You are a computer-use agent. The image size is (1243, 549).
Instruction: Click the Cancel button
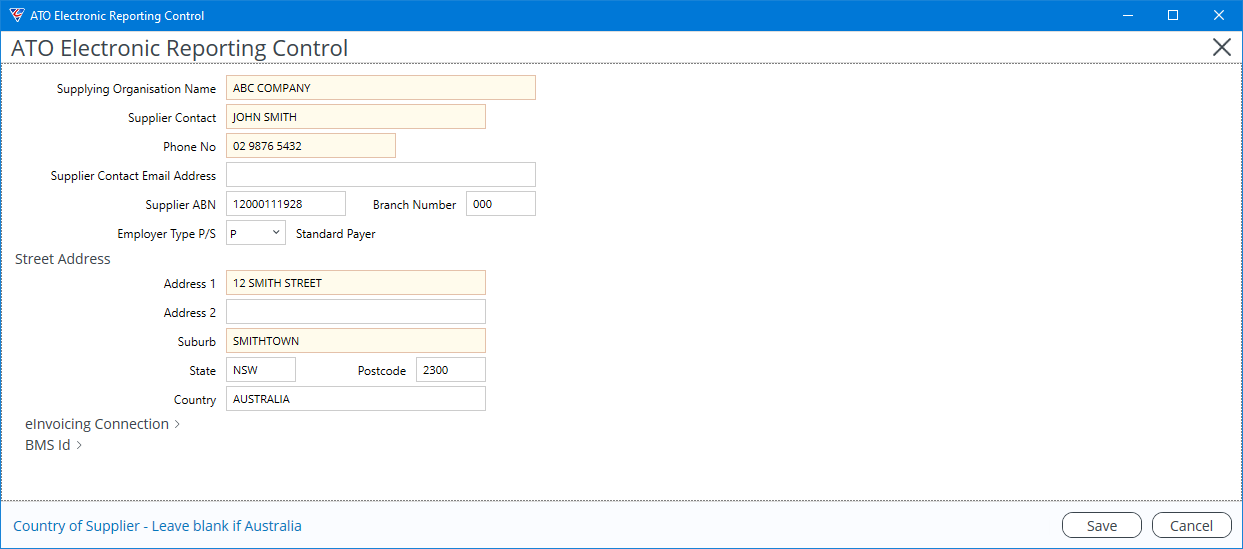coord(1191,526)
